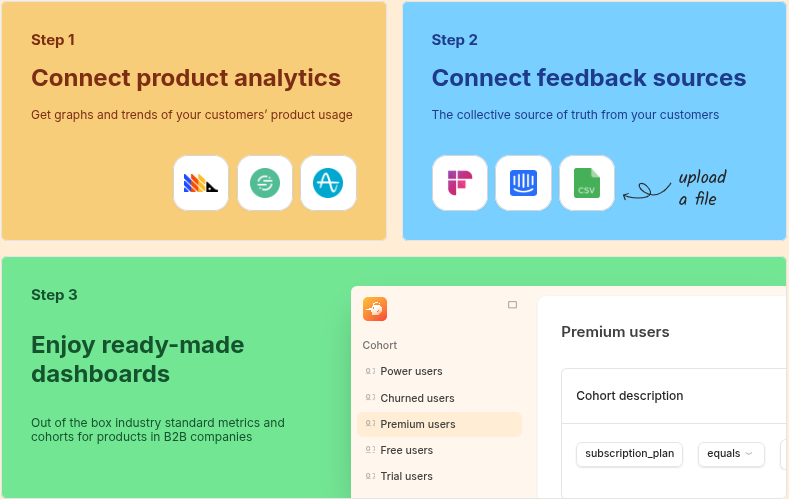Open the Trial users cohort

[x=406, y=476]
